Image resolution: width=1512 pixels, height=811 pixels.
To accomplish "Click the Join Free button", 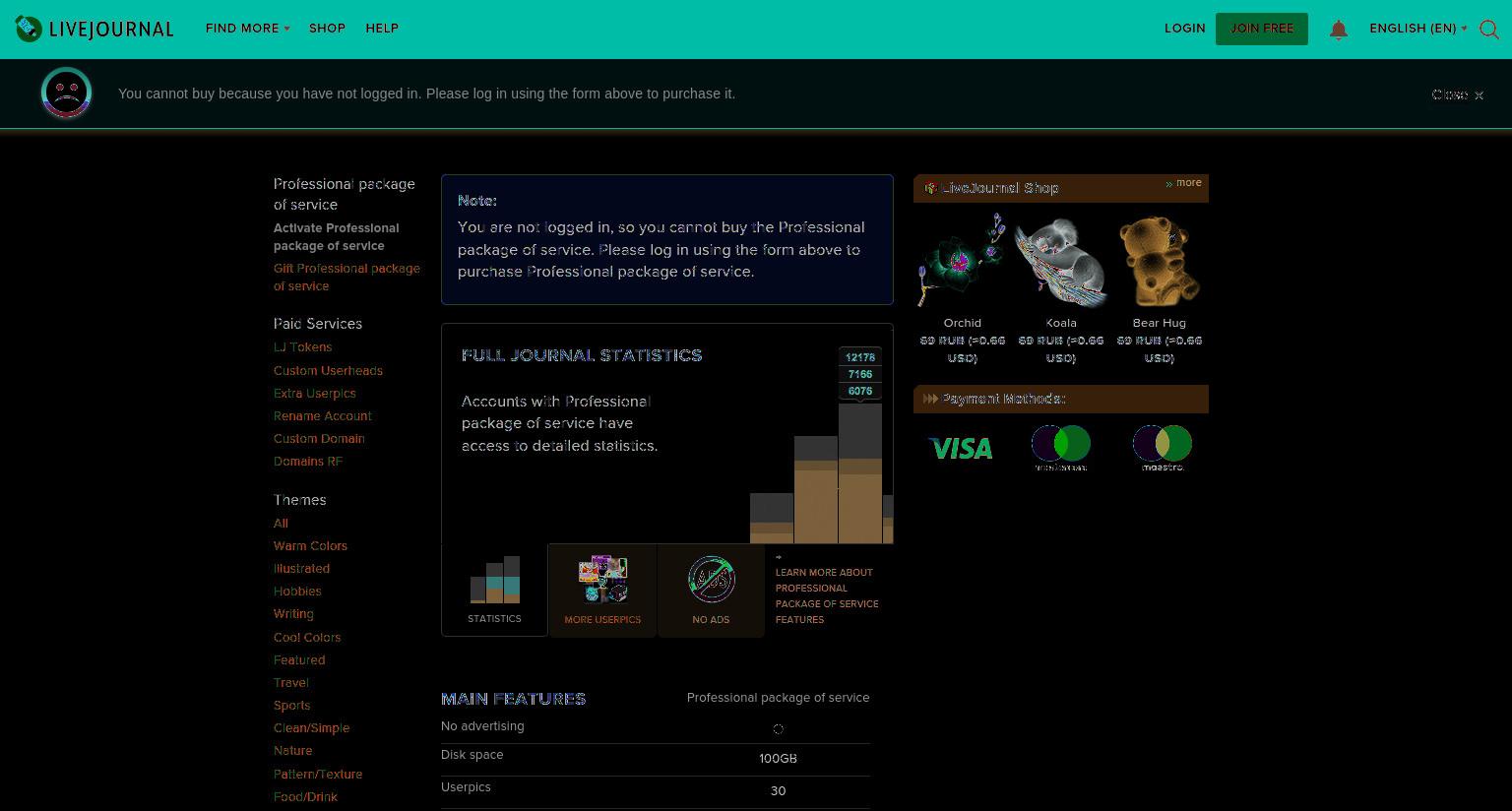I will (x=1261, y=29).
